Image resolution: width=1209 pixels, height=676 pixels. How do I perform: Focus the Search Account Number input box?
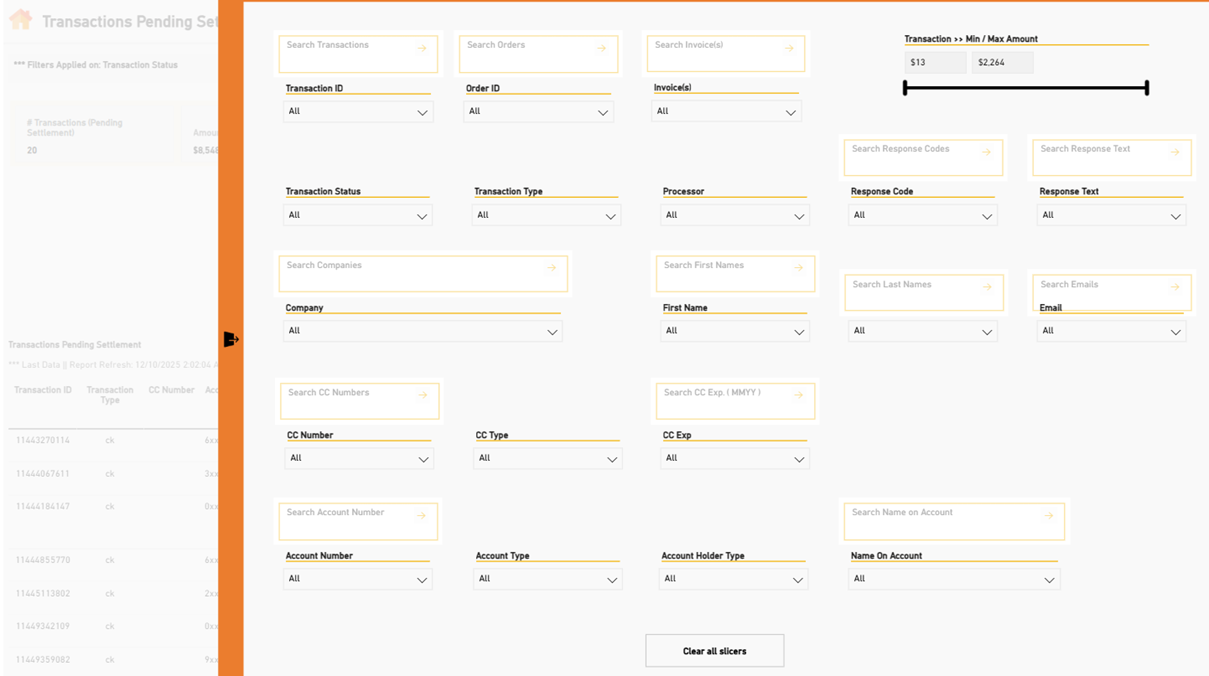[x=358, y=522]
